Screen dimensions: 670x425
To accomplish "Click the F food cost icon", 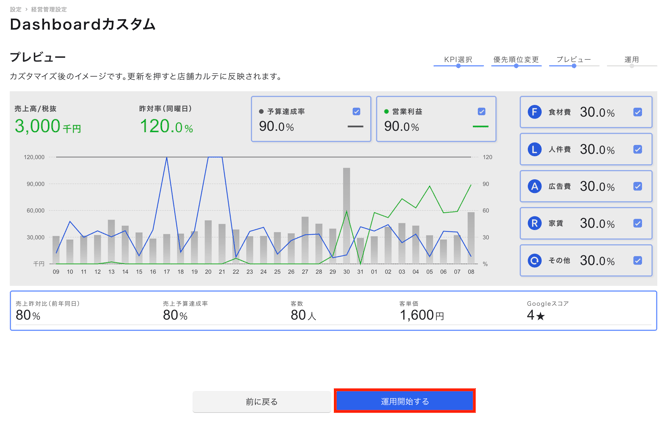I will coord(534,112).
